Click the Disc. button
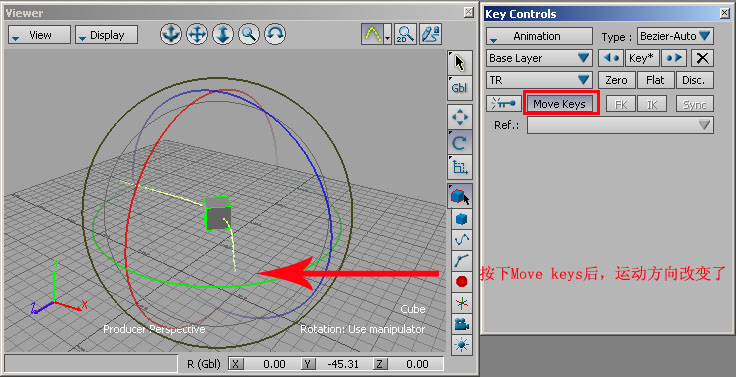The height and width of the screenshot is (377, 736). click(694, 80)
